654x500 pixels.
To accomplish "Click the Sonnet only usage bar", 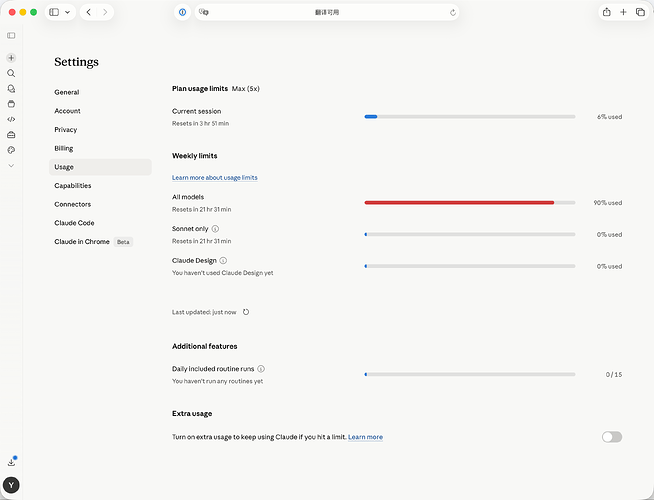I will 470,234.
